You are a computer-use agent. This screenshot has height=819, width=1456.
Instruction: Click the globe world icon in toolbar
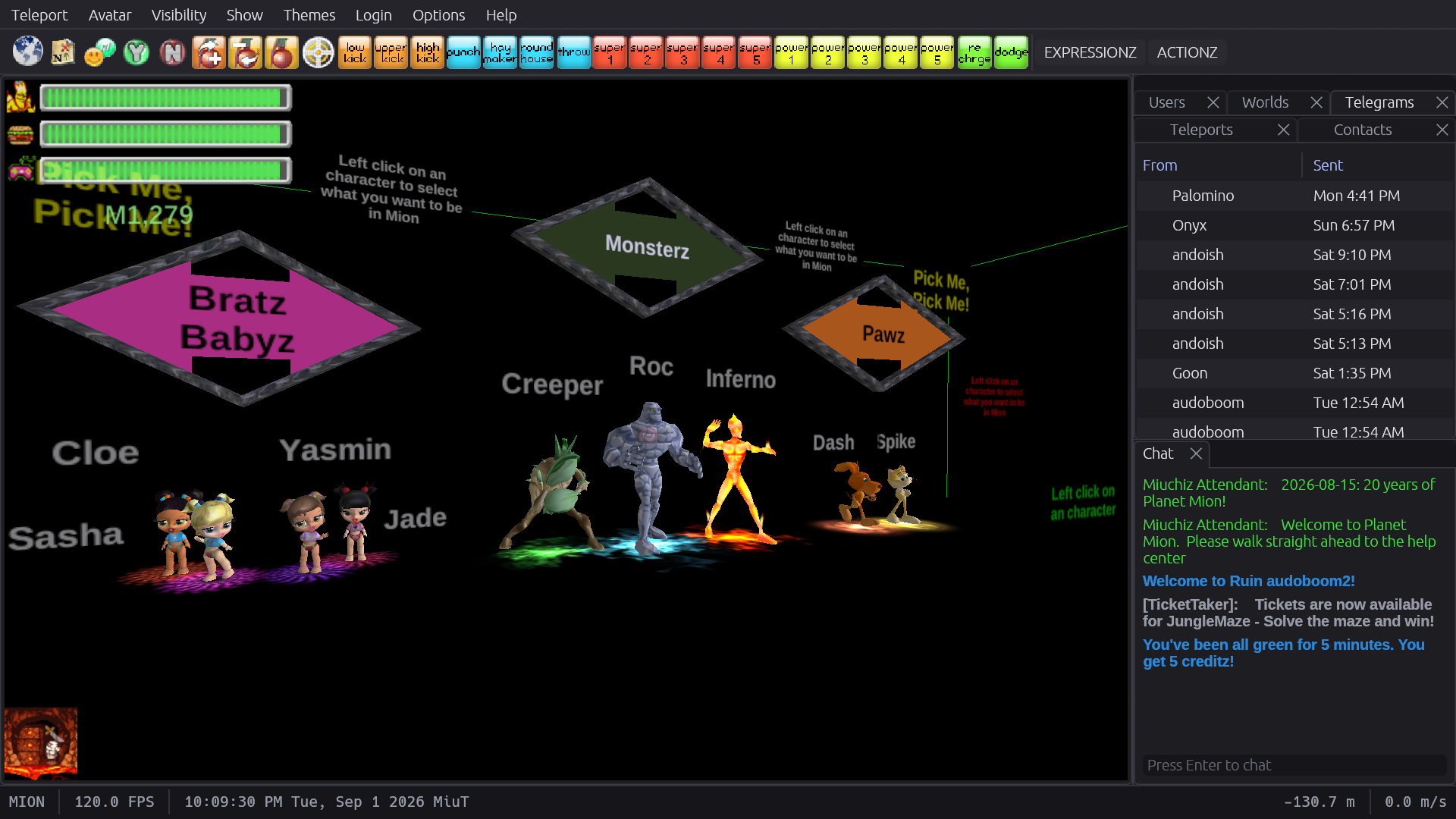click(28, 52)
